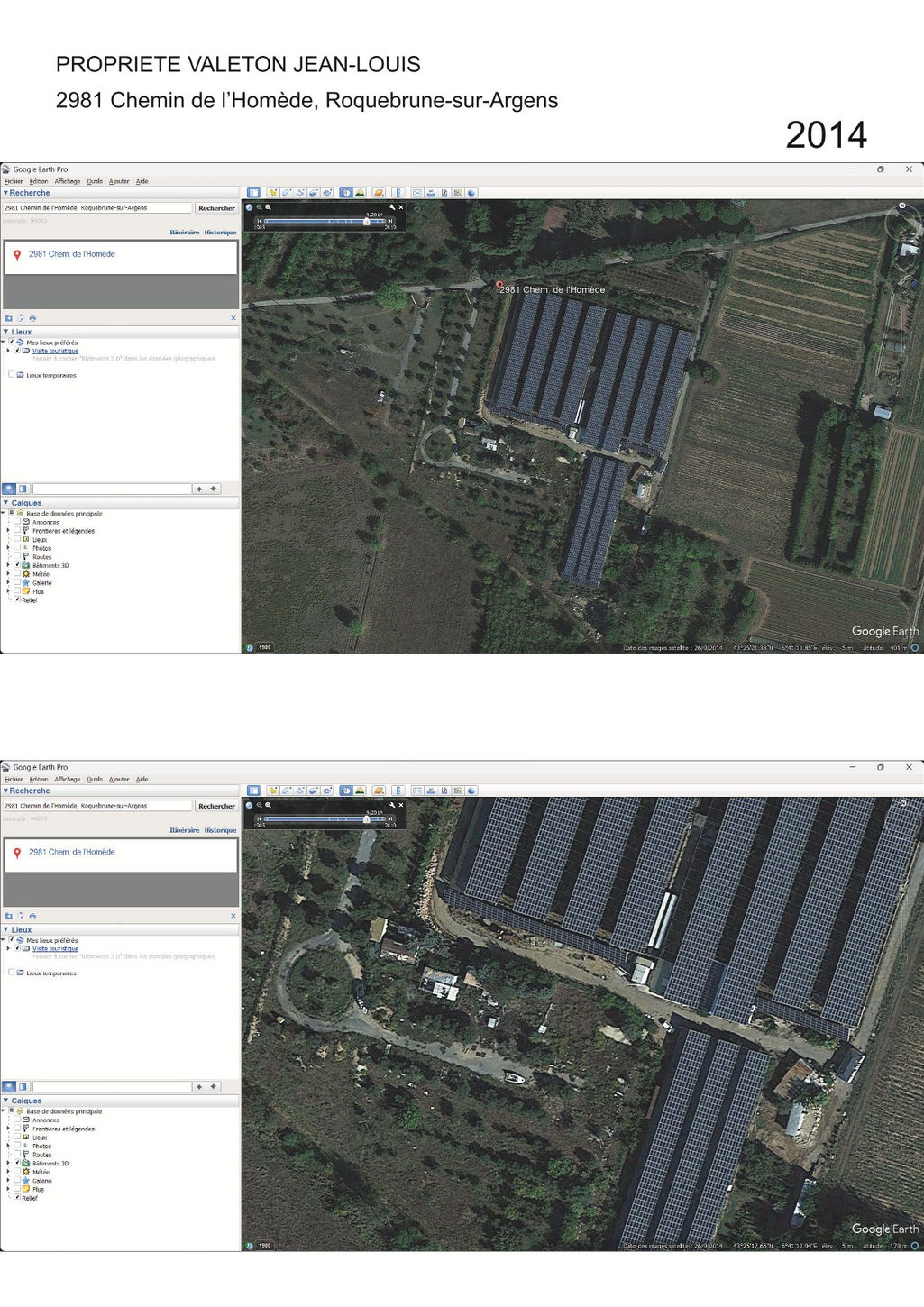This screenshot has height=1307, width=924.
Task: Toggle Annonces layer checkbox, 401 m window
Action: [17, 522]
